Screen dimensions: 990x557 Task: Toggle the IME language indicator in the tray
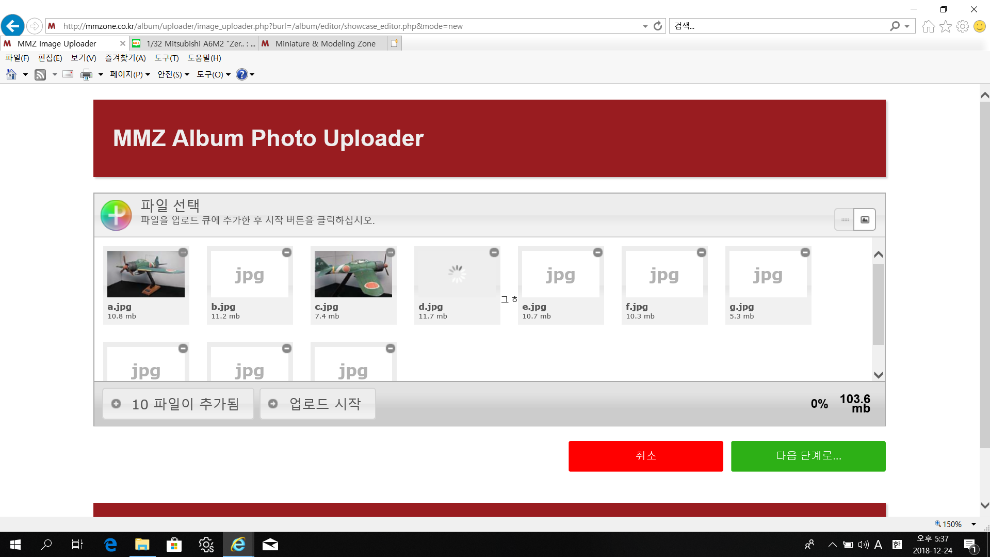click(x=878, y=544)
